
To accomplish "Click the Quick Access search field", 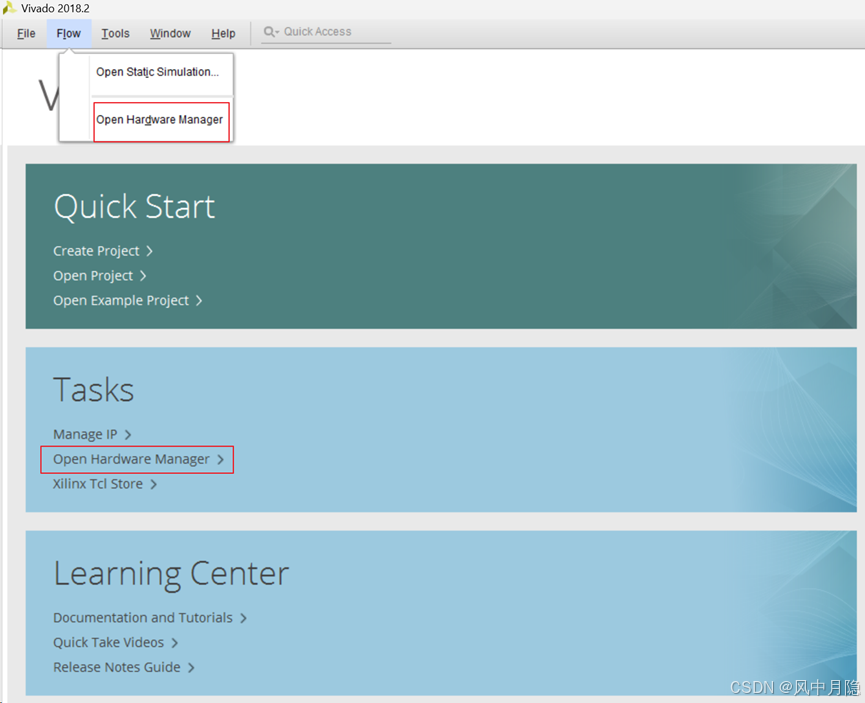I will click(x=325, y=32).
